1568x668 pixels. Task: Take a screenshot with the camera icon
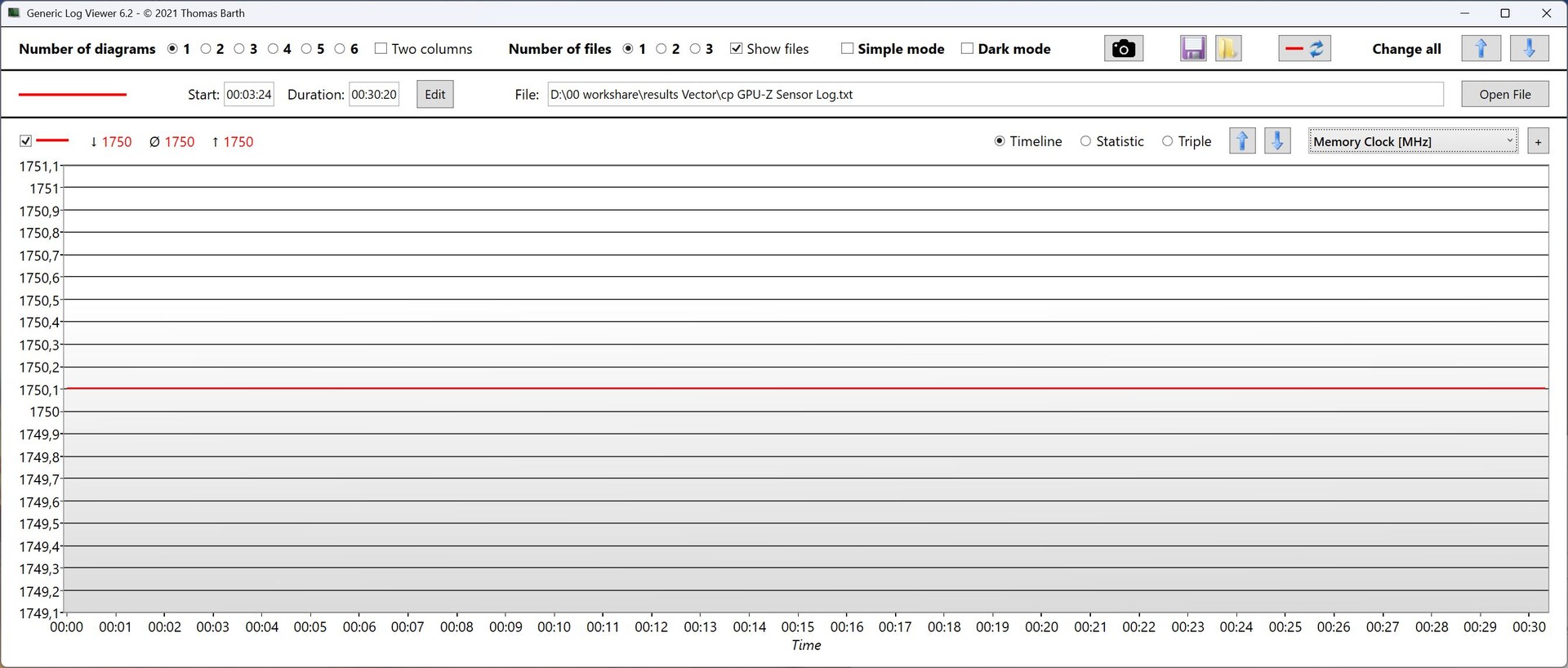click(x=1124, y=49)
